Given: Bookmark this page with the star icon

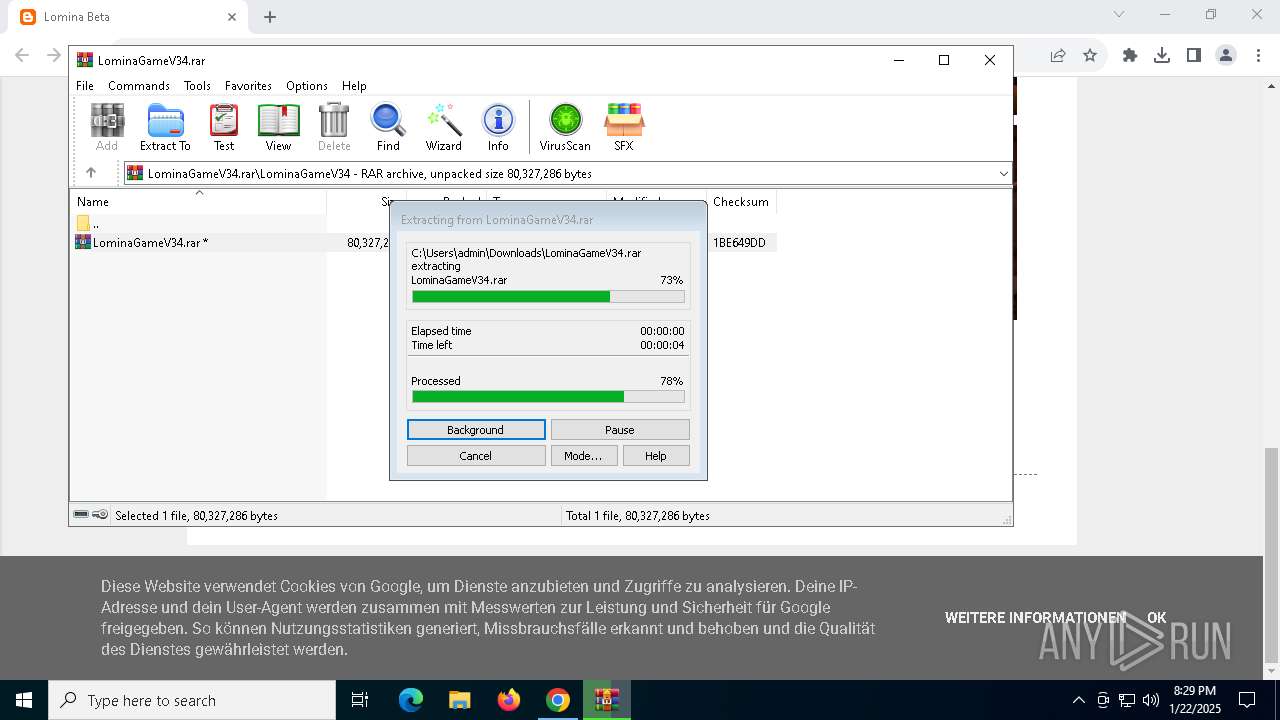Looking at the screenshot, I should pyautogui.click(x=1090, y=56).
